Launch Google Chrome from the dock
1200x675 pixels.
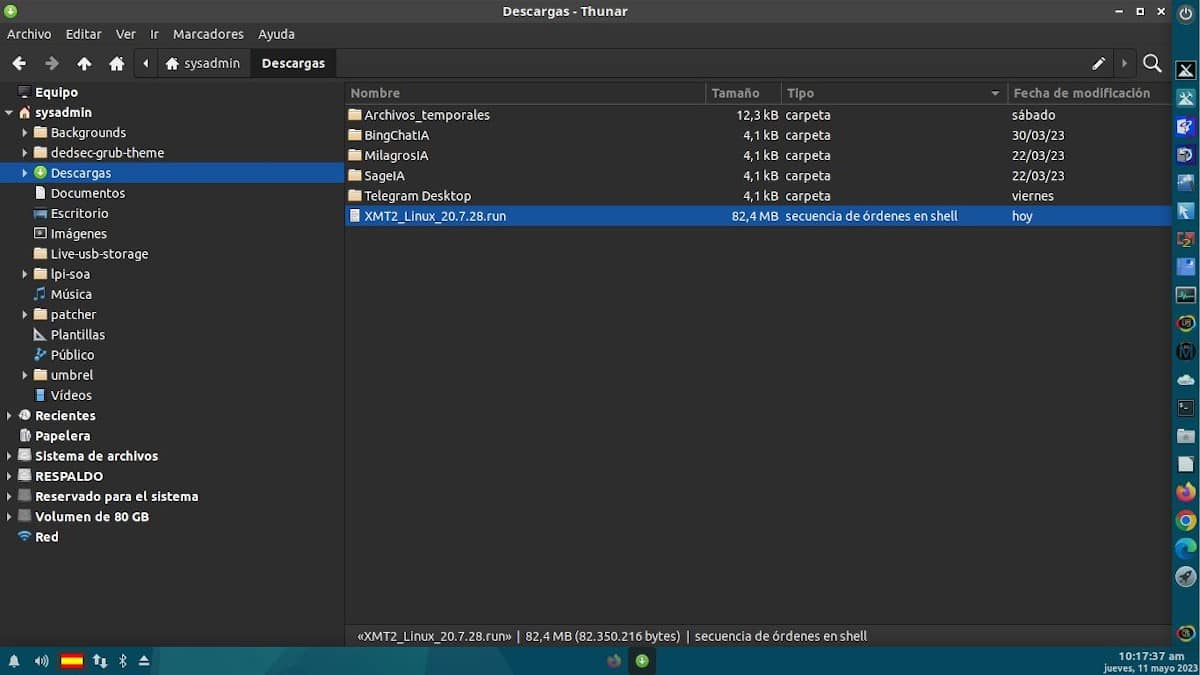coord(1186,520)
